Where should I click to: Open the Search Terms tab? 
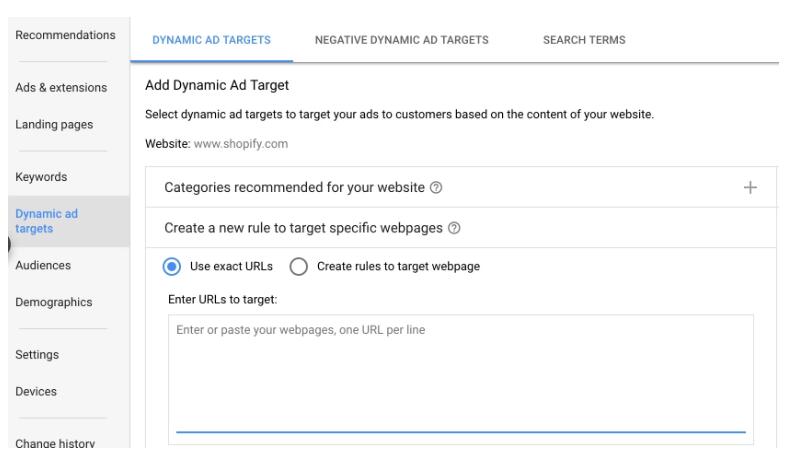[584, 40]
